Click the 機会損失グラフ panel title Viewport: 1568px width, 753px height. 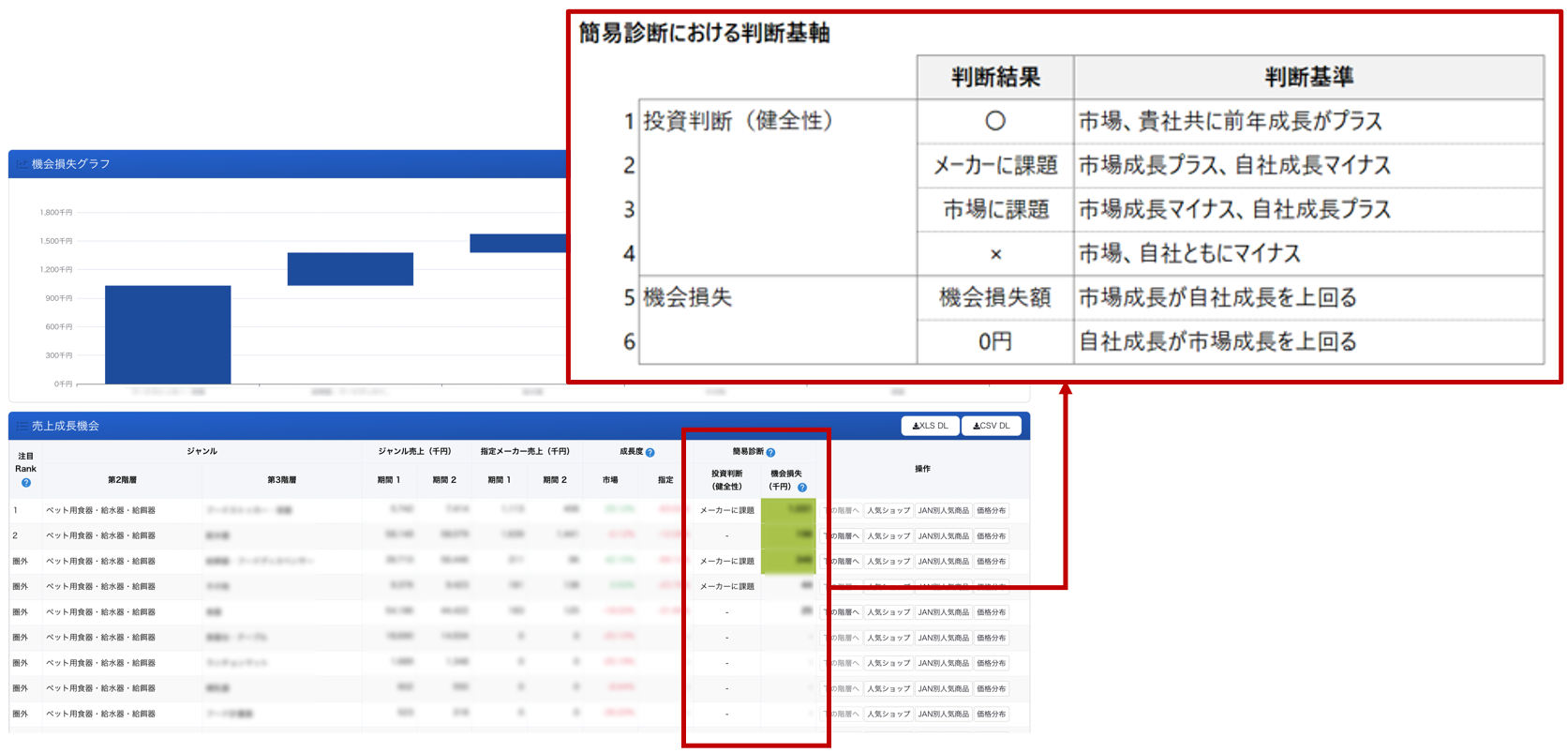coord(71,164)
